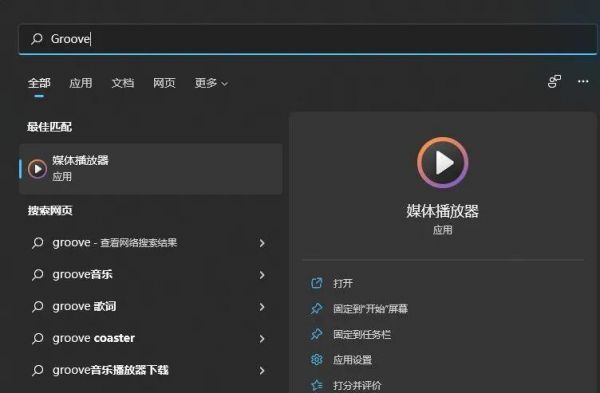This screenshot has width=600, height=393.
Task: Expand arrow for 'groove音乐播放器下载' suggestion
Action: (262, 370)
